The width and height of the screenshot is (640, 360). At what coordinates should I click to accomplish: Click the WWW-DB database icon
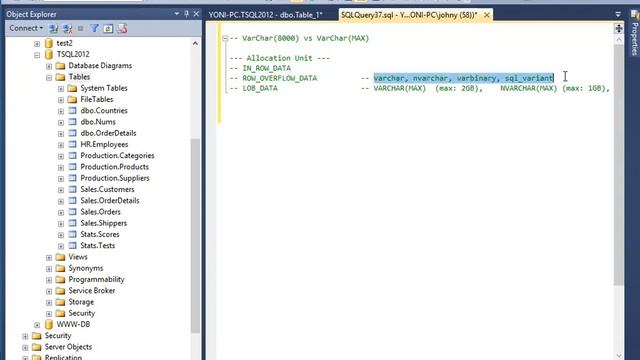[x=49, y=324]
